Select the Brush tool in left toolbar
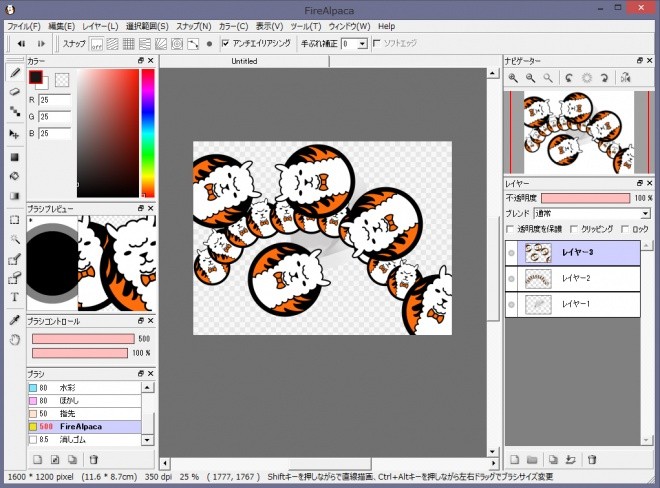 (15, 73)
